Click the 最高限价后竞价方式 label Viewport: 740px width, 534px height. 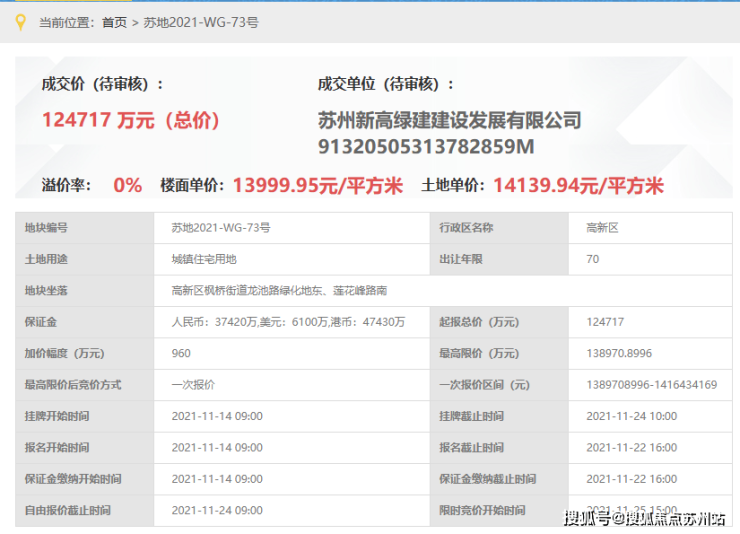(x=73, y=384)
